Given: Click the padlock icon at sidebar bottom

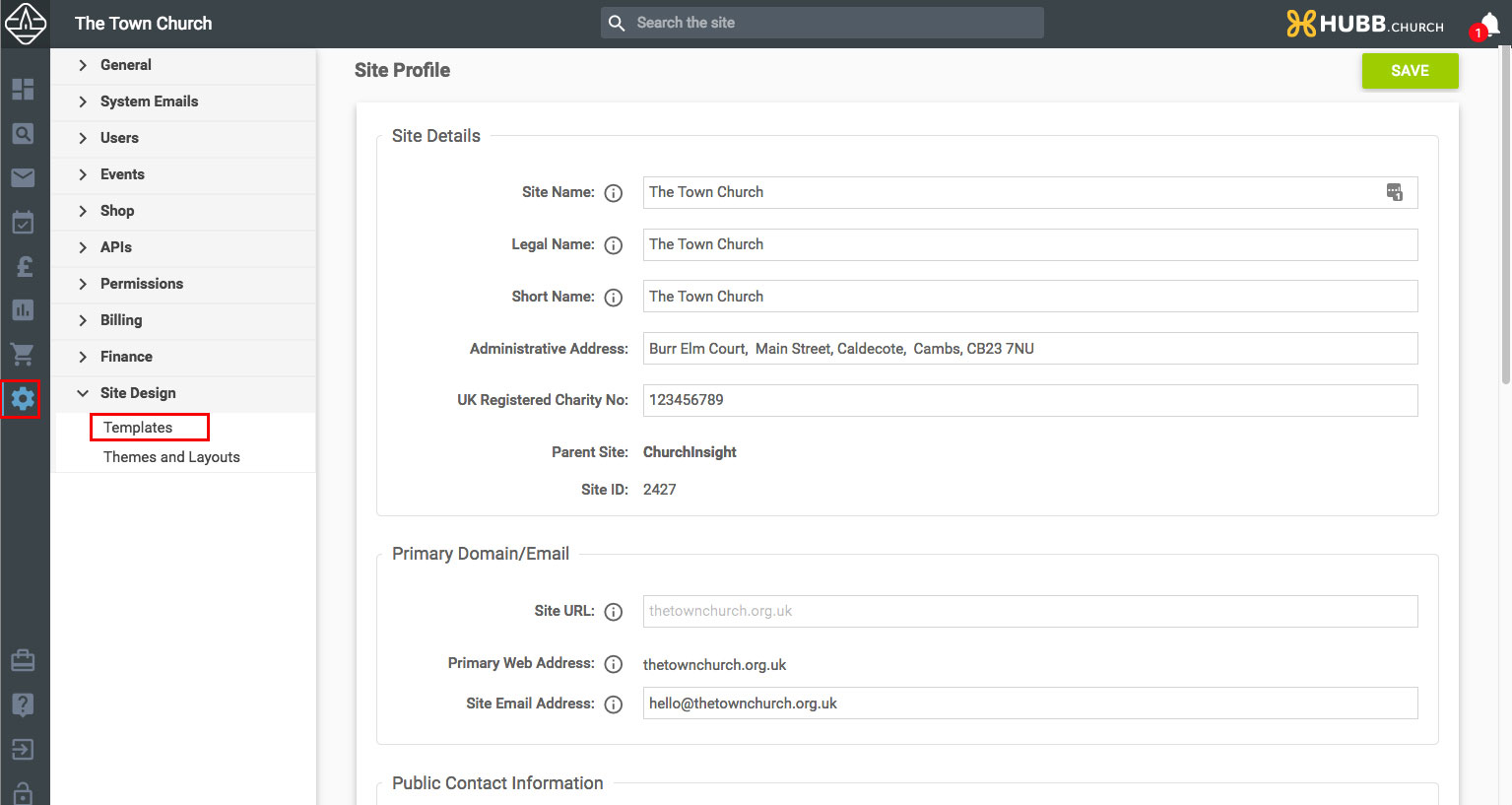Looking at the screenshot, I should click(x=23, y=792).
